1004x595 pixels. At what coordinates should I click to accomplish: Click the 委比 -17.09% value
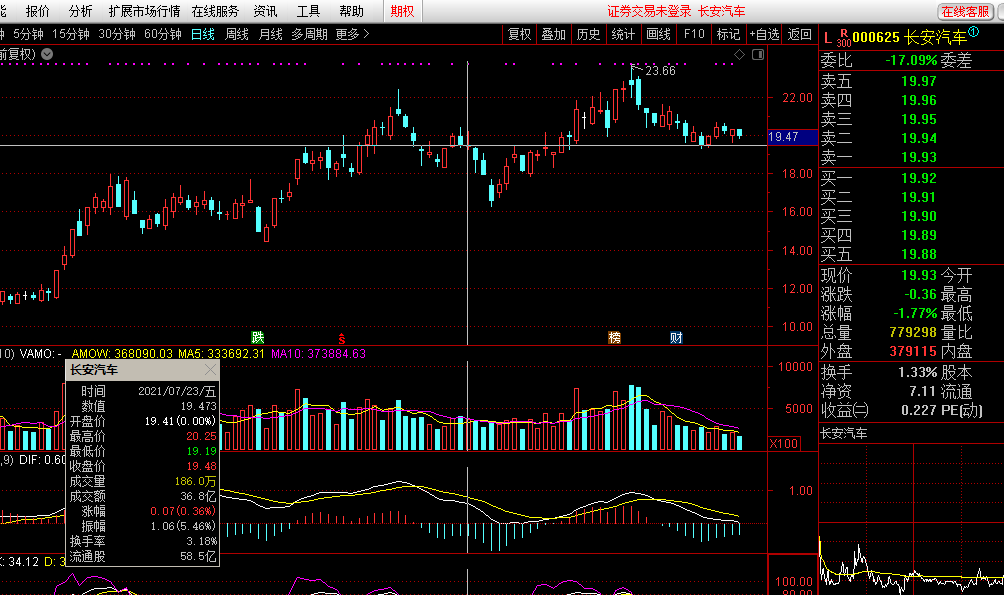tap(911, 61)
